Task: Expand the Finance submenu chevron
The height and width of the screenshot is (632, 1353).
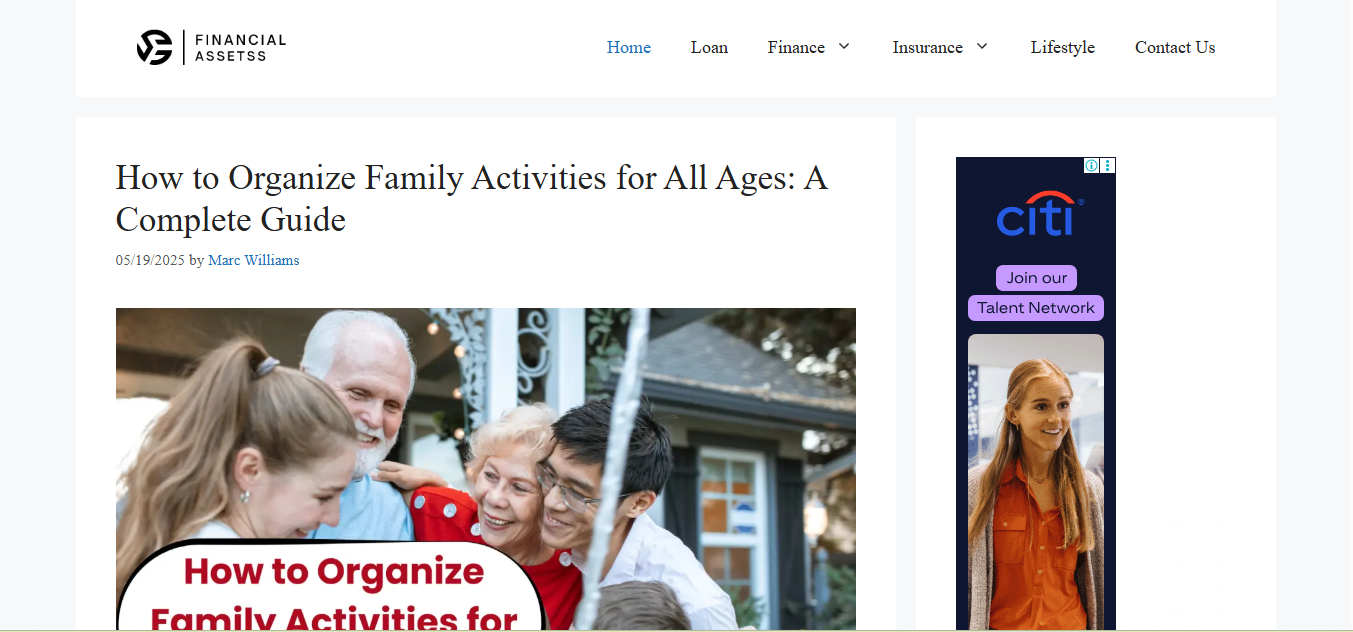Action: pos(844,47)
